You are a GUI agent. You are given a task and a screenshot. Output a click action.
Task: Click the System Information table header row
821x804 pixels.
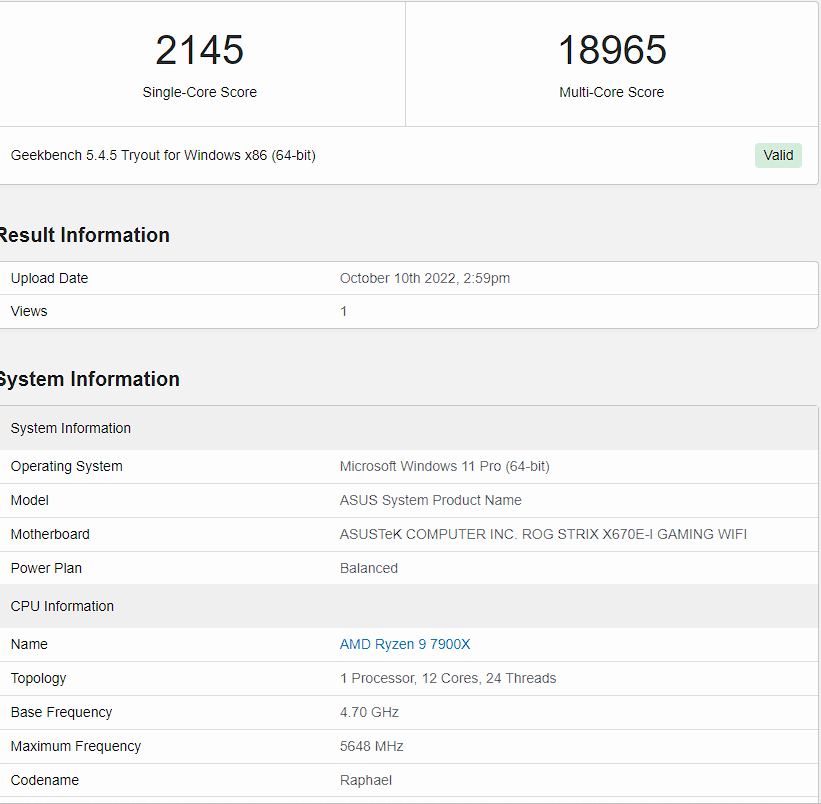(x=409, y=428)
